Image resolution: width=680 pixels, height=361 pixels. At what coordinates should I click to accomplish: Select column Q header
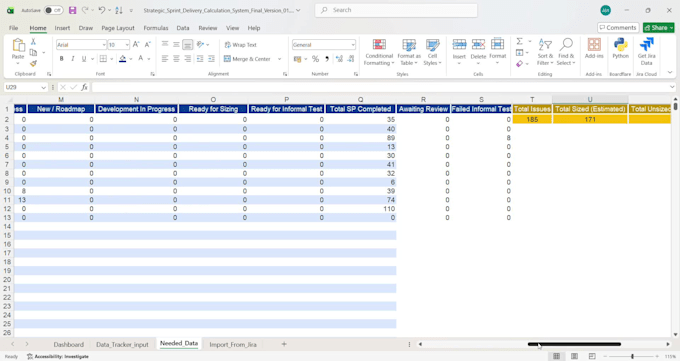(x=361, y=99)
